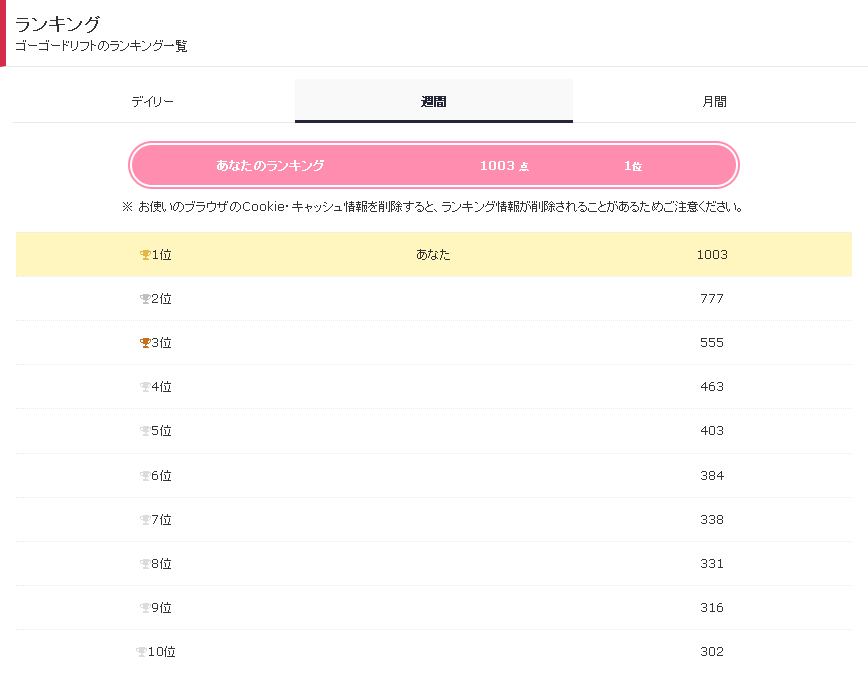Click the trophy icon next to 6位
This screenshot has width=868, height=692.
coord(145,476)
